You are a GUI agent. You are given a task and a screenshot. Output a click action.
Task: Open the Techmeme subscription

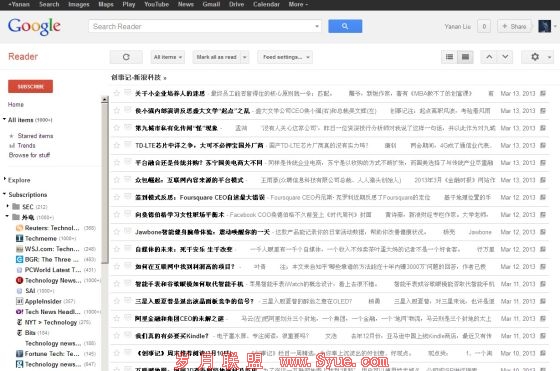46,238
